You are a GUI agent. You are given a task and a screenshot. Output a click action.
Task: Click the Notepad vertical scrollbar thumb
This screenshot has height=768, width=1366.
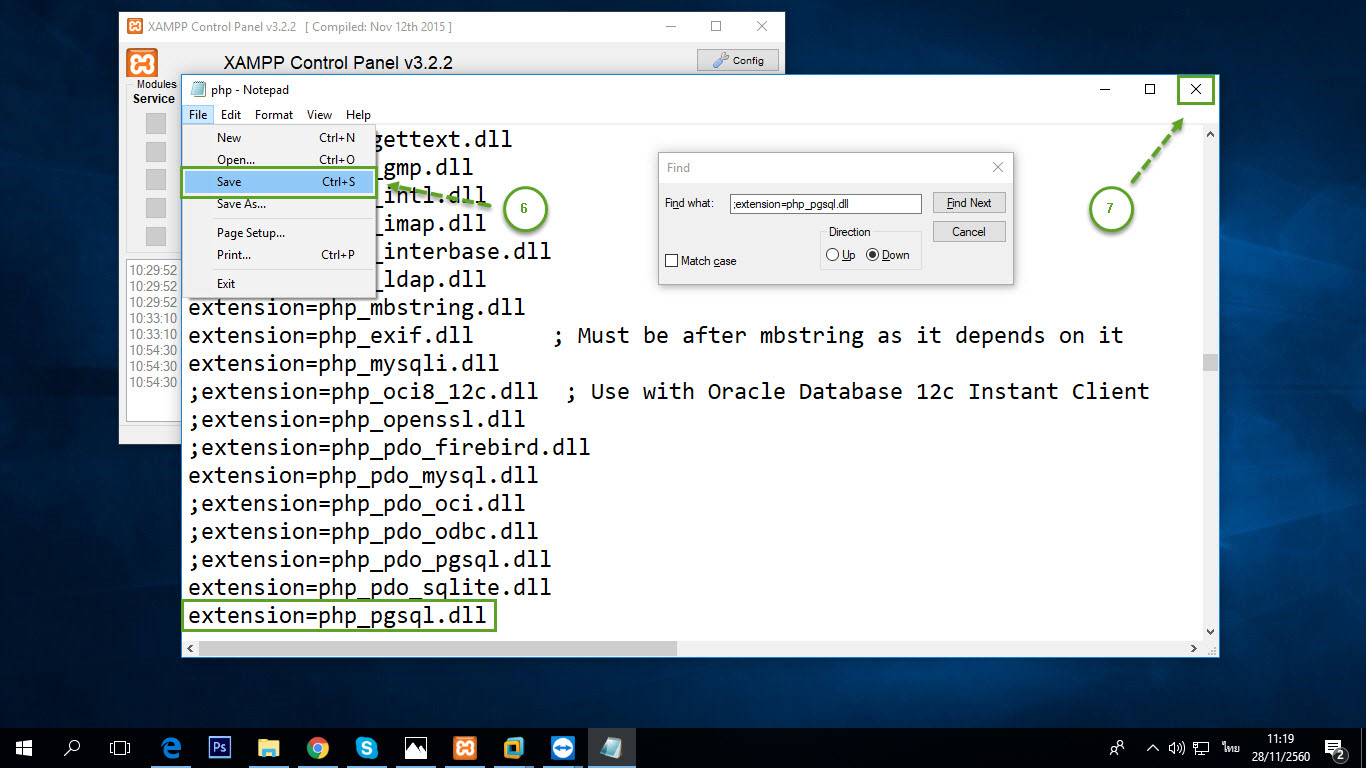(x=1210, y=362)
